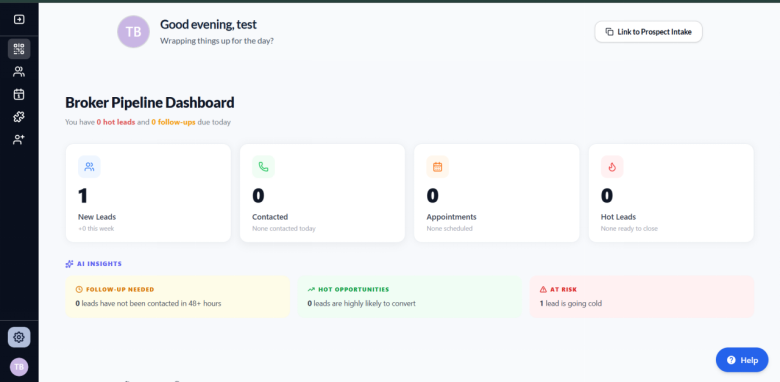Click 'leads have not been contacted in 48+ hours'
The image size is (780, 382).
click(x=151, y=303)
